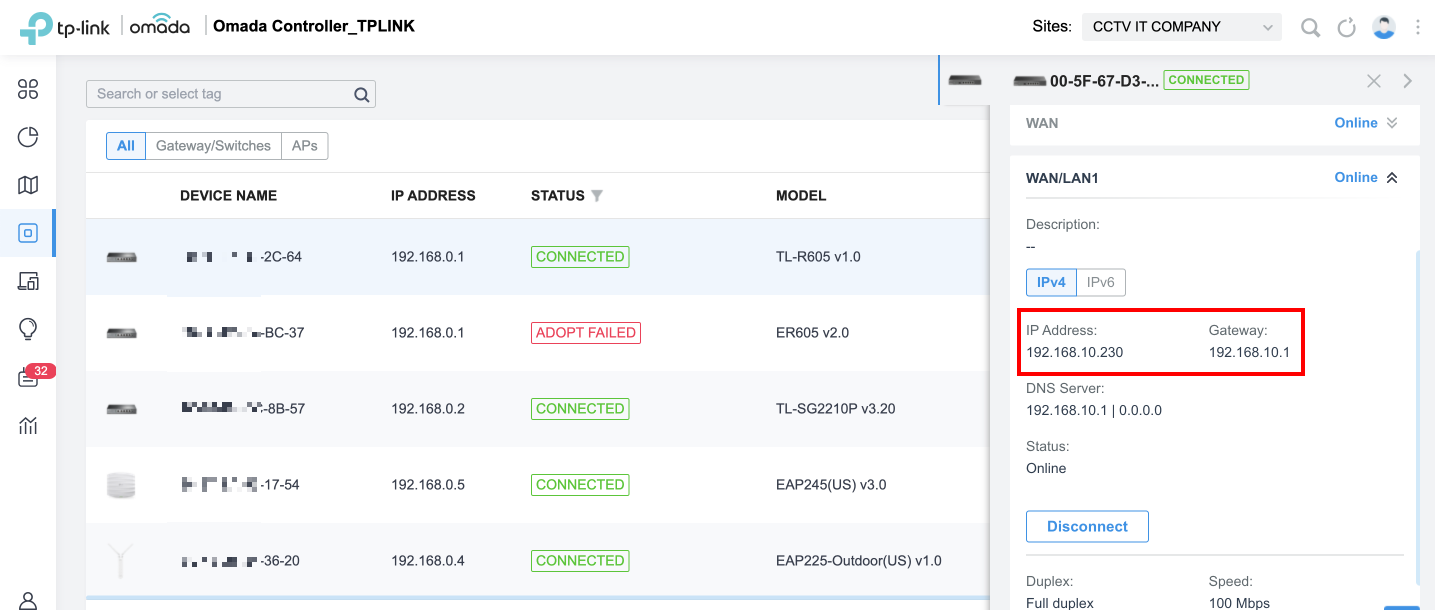Open the STATUS column filter

[x=596, y=196]
